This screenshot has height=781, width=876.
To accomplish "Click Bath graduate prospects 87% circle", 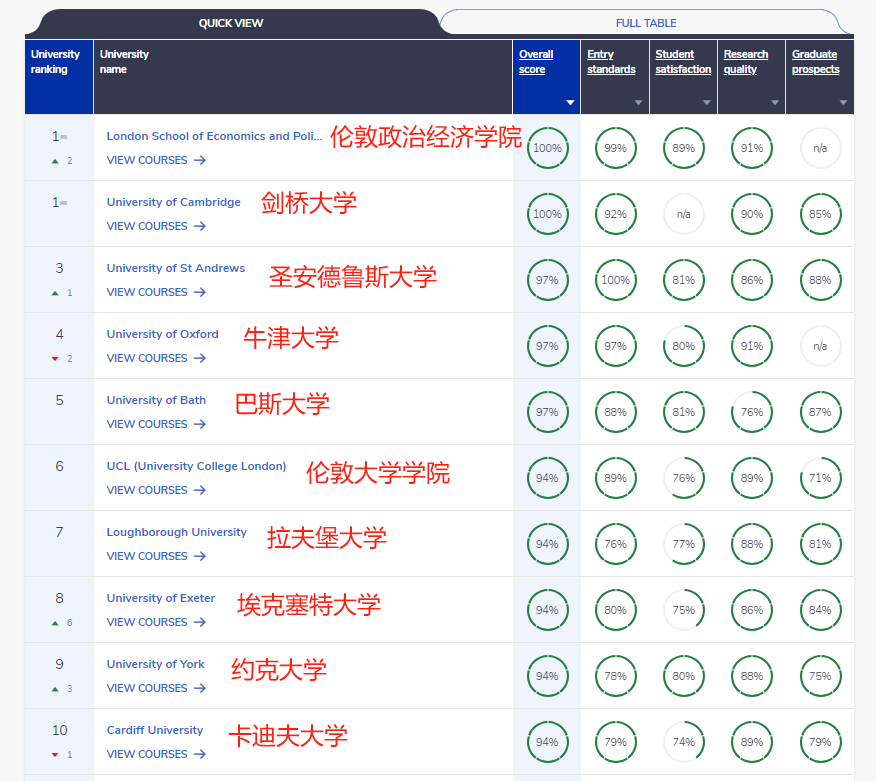I will click(x=820, y=412).
